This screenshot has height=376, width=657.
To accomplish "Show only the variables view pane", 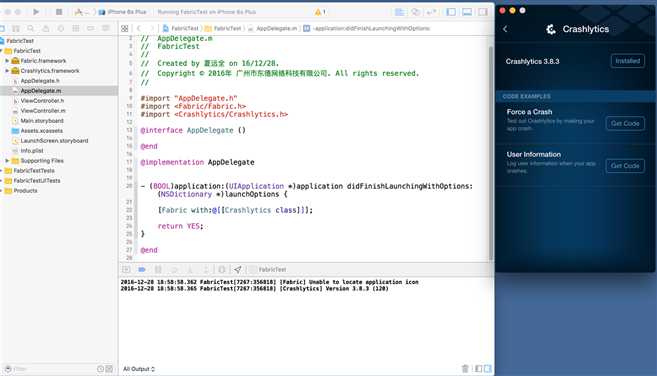I will coord(479,369).
